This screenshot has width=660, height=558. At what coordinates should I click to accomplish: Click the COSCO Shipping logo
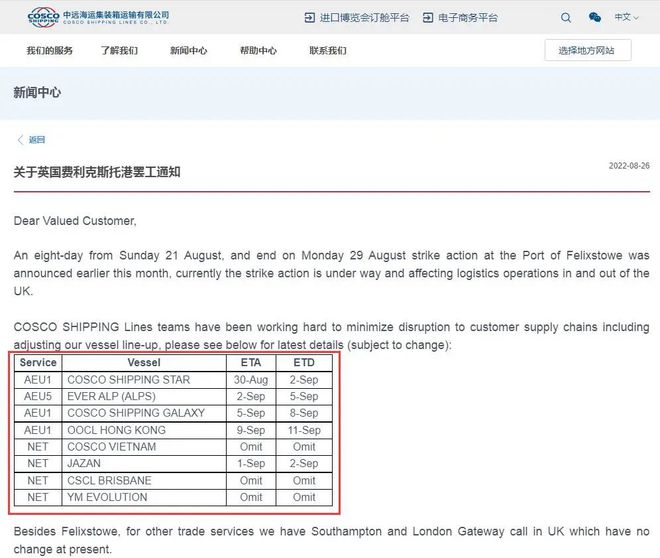pyautogui.click(x=98, y=17)
